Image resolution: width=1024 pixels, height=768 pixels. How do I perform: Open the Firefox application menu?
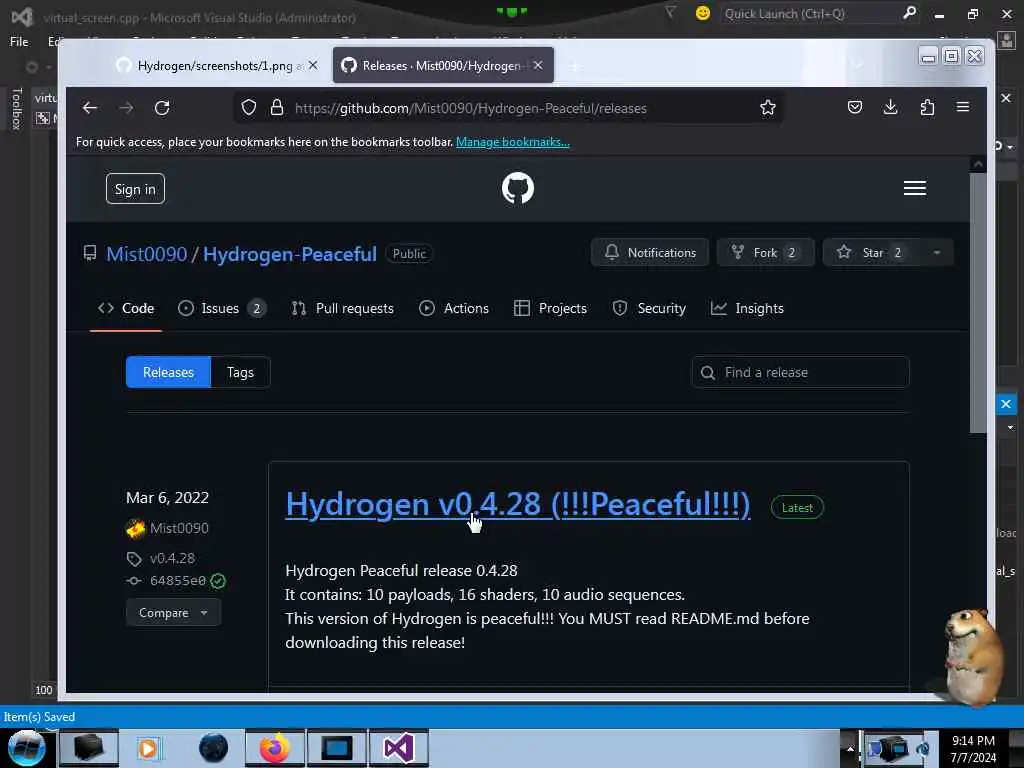coord(963,107)
